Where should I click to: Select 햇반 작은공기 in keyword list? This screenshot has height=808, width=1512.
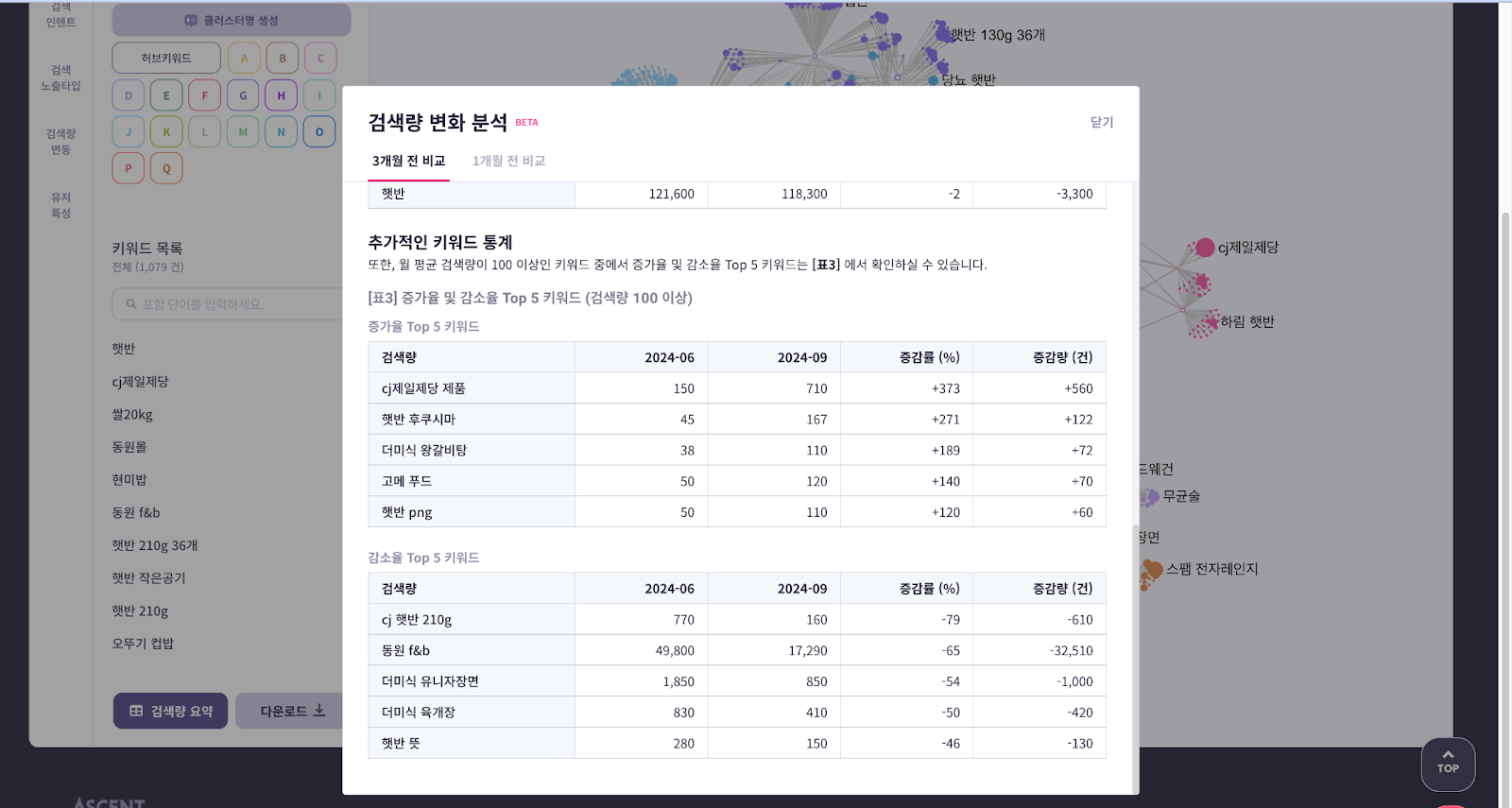[149, 578]
